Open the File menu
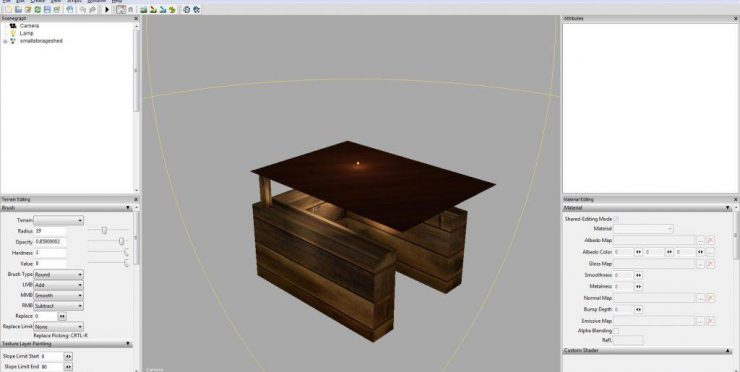Image resolution: width=740 pixels, height=372 pixels. (7, 1)
